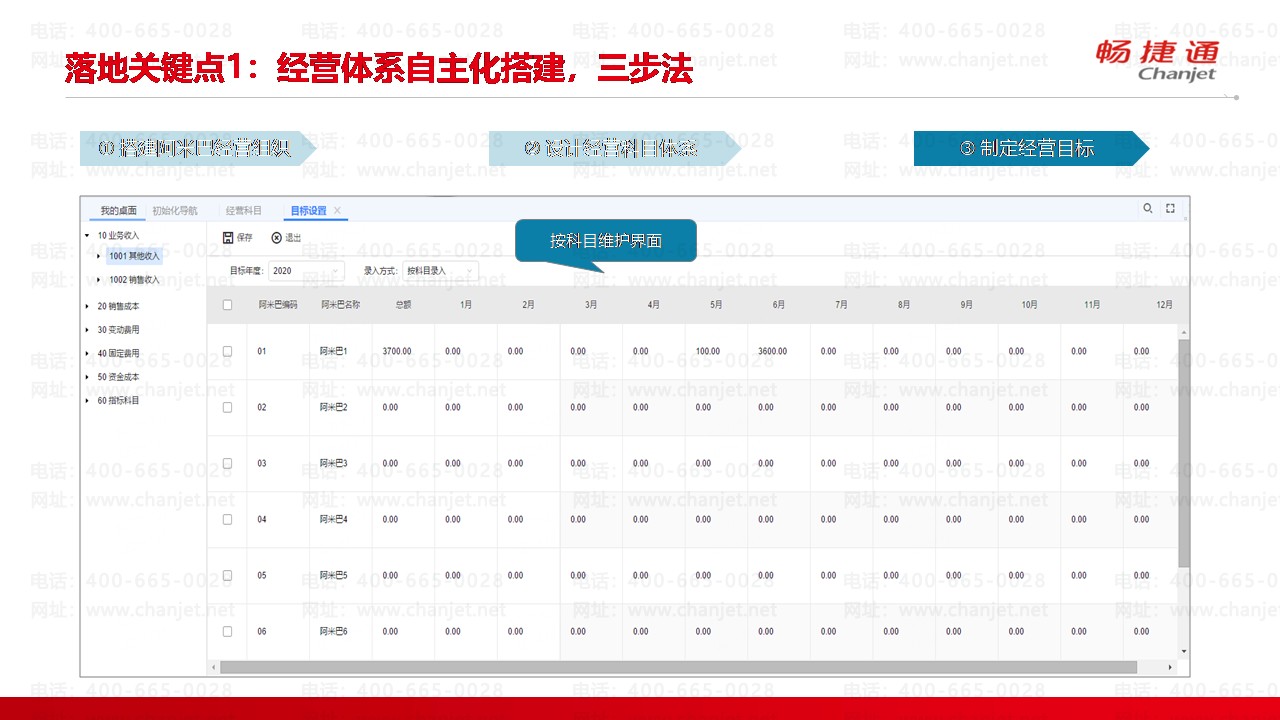Select 10 业务收入 in the tree

coord(118,236)
